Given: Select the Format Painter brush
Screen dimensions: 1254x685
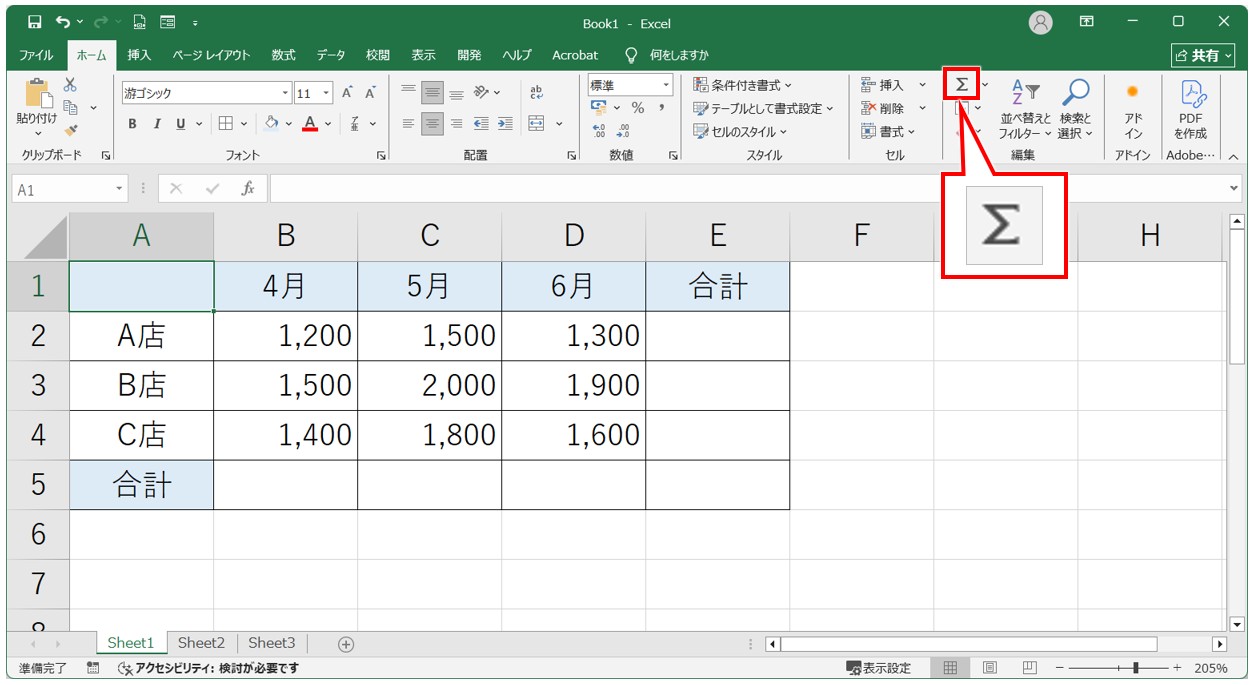Looking at the screenshot, I should tap(70, 129).
